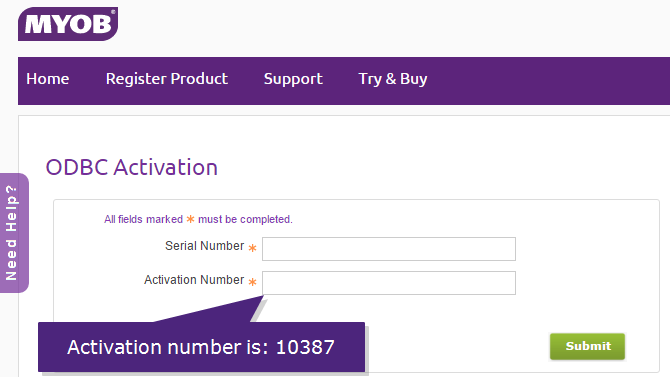
Task: Click the green Submit button
Action: (587, 346)
